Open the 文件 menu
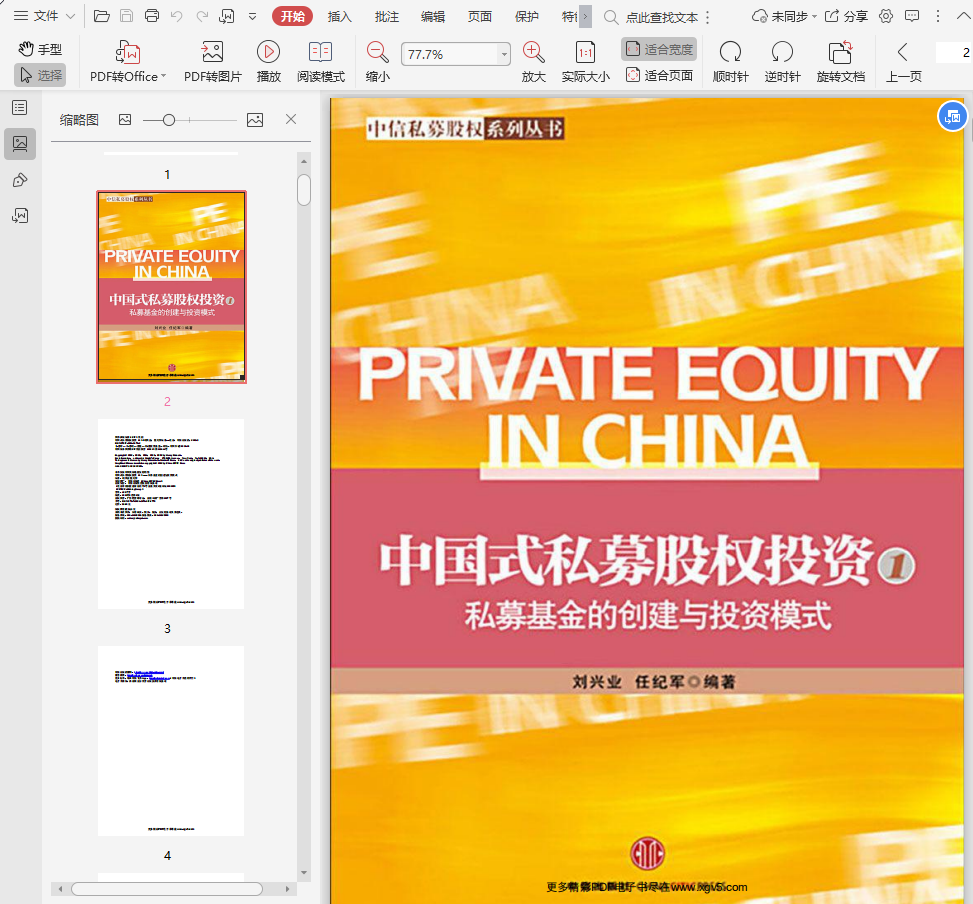Screen dimensions: 973x904 (x=44, y=16)
